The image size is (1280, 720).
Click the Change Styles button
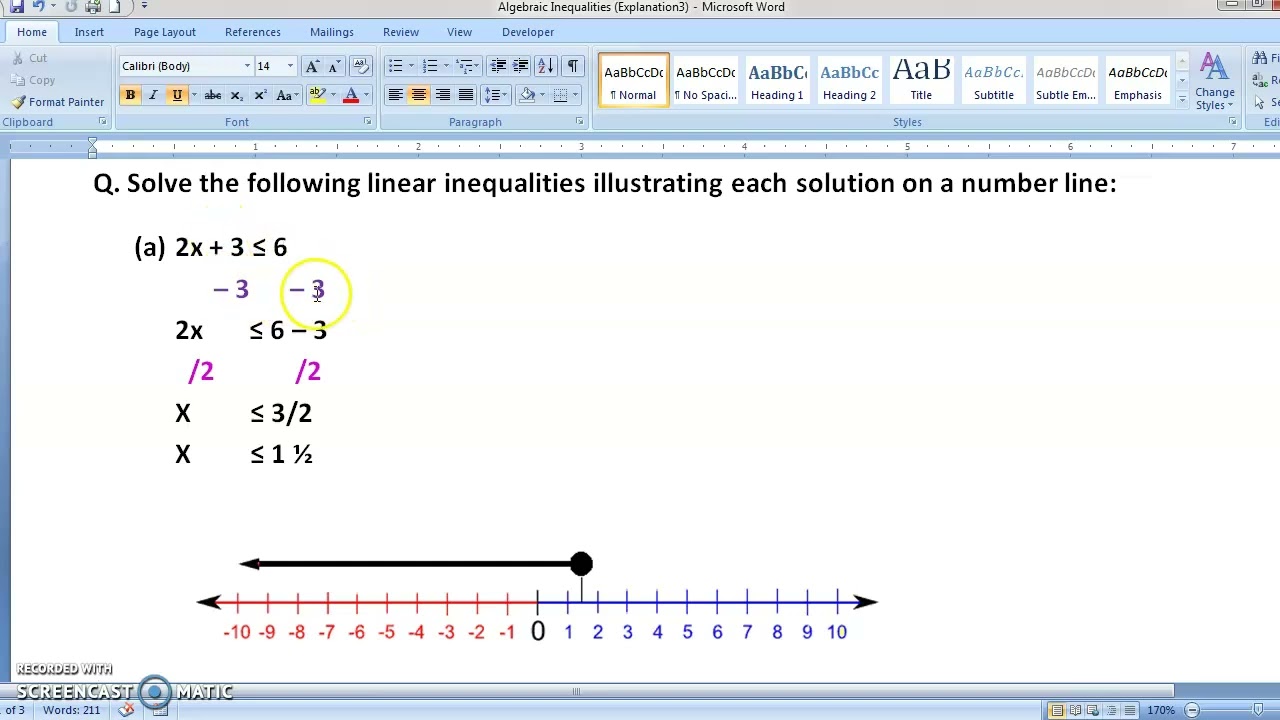1214,82
